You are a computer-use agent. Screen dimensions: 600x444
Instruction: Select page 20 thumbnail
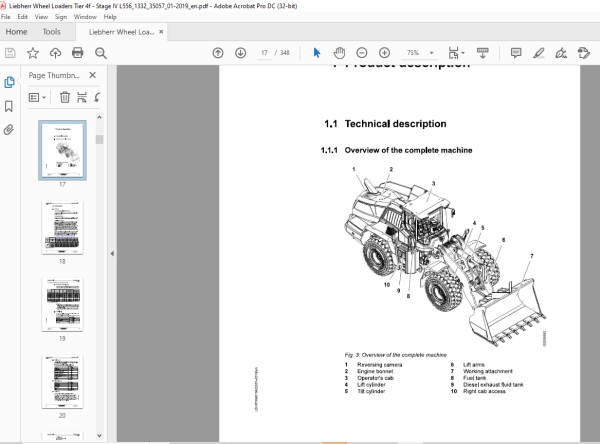tap(62, 382)
